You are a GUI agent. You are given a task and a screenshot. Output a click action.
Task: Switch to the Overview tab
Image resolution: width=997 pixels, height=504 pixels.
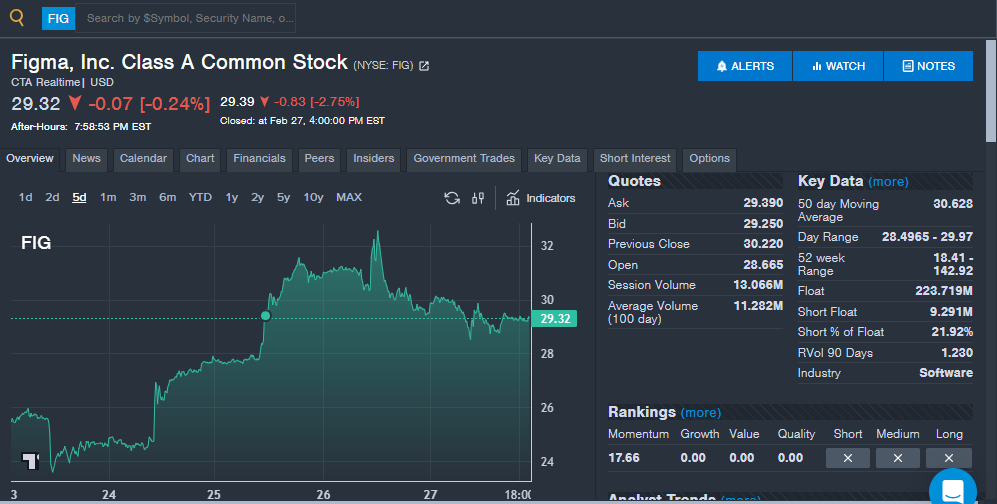coord(30,159)
